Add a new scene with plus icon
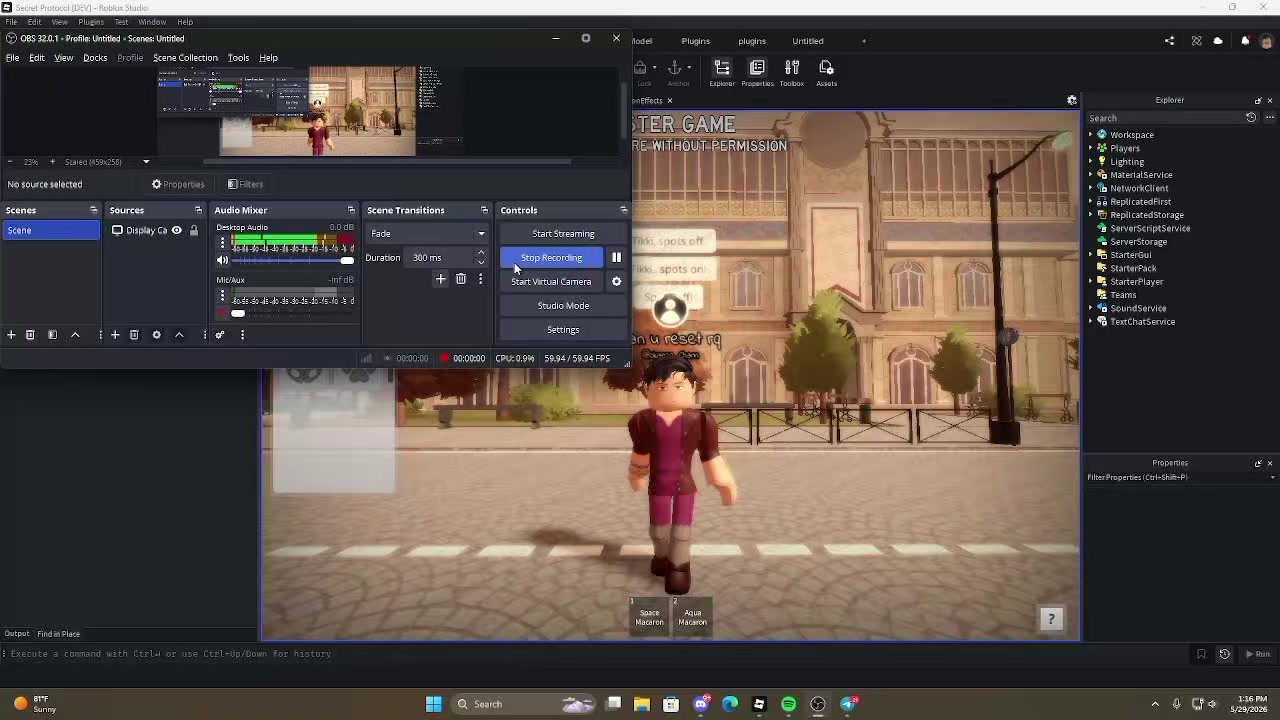 pyautogui.click(x=11, y=335)
